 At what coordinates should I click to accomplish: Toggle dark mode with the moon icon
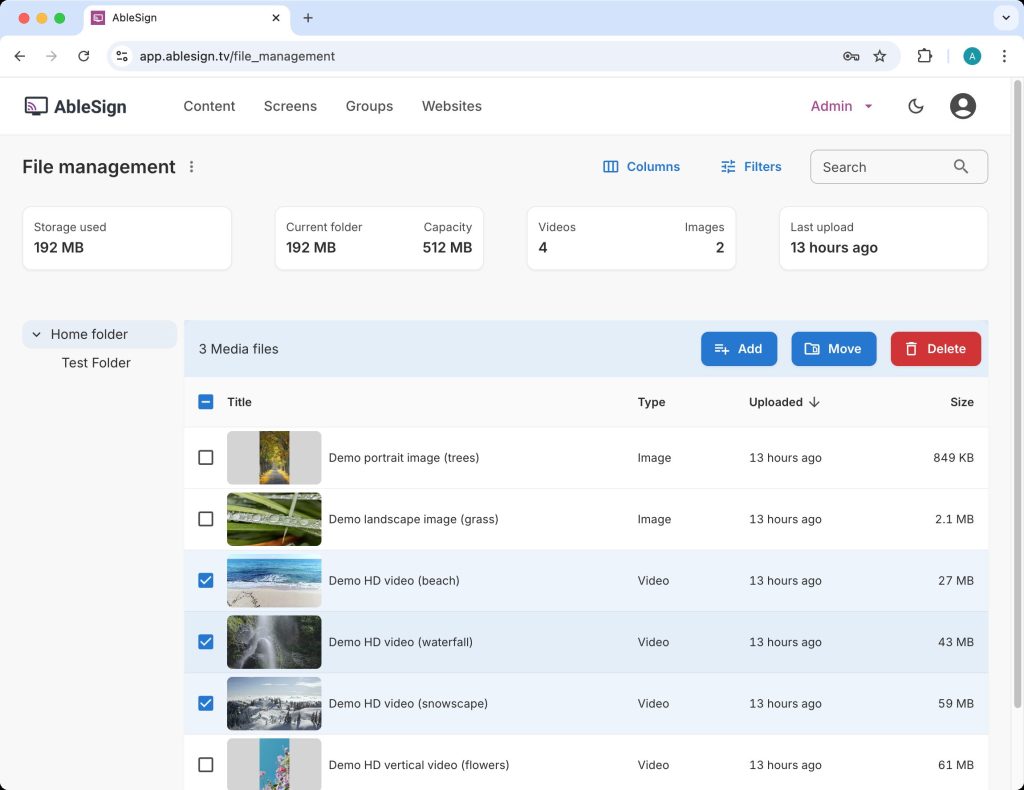click(916, 106)
